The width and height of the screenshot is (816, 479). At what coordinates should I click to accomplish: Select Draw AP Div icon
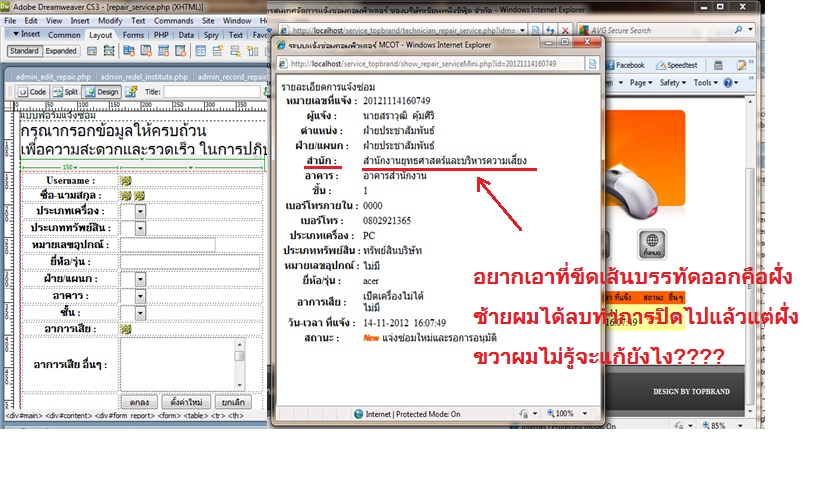[109, 51]
